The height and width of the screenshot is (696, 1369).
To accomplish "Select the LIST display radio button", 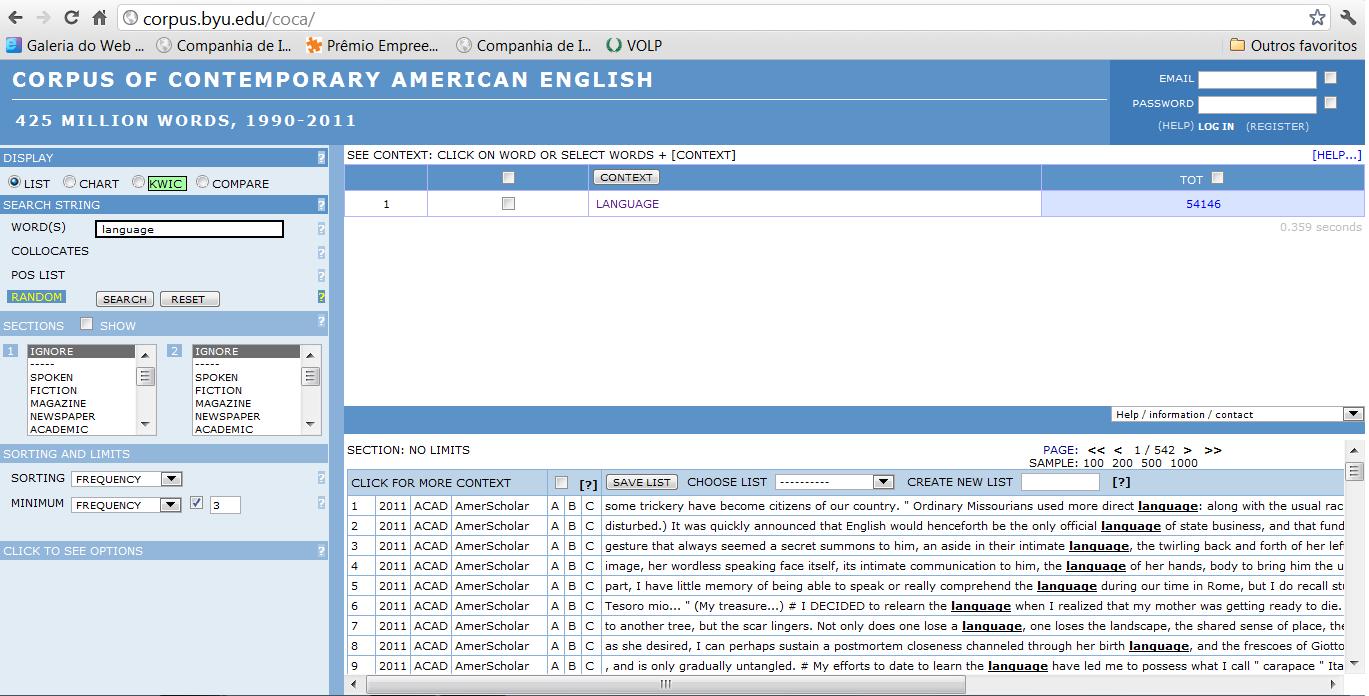I will [14, 182].
